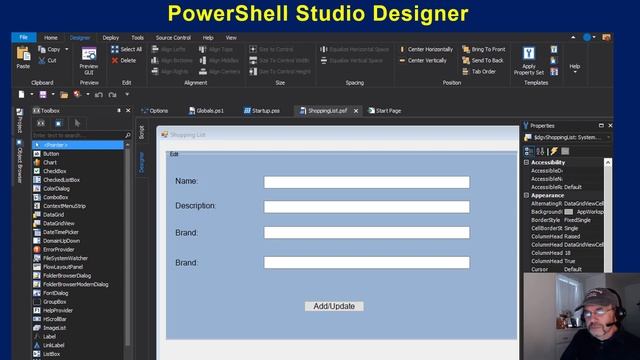The height and width of the screenshot is (360, 640).
Task: Open the Start Page tab
Action: [384, 111]
